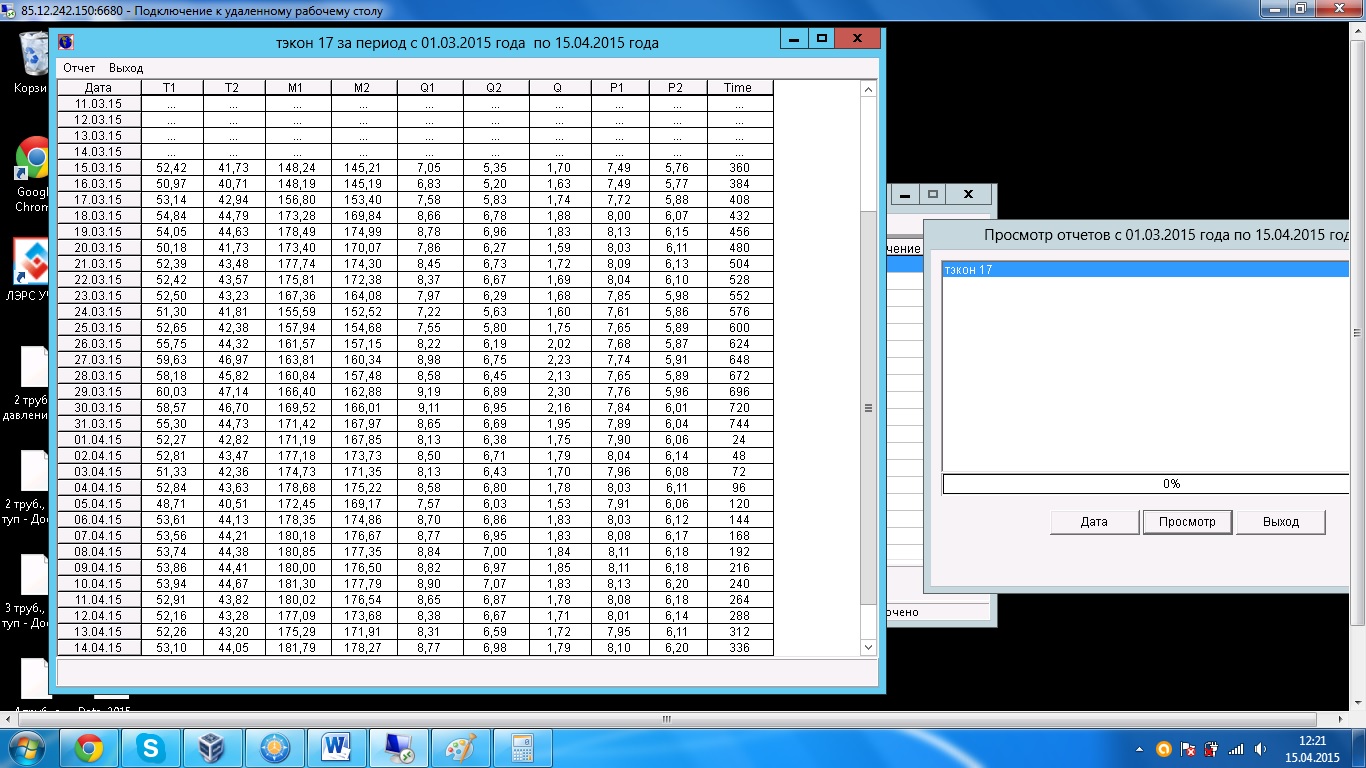The height and width of the screenshot is (768, 1366).
Task: Click the Time column header
Action: (740, 88)
